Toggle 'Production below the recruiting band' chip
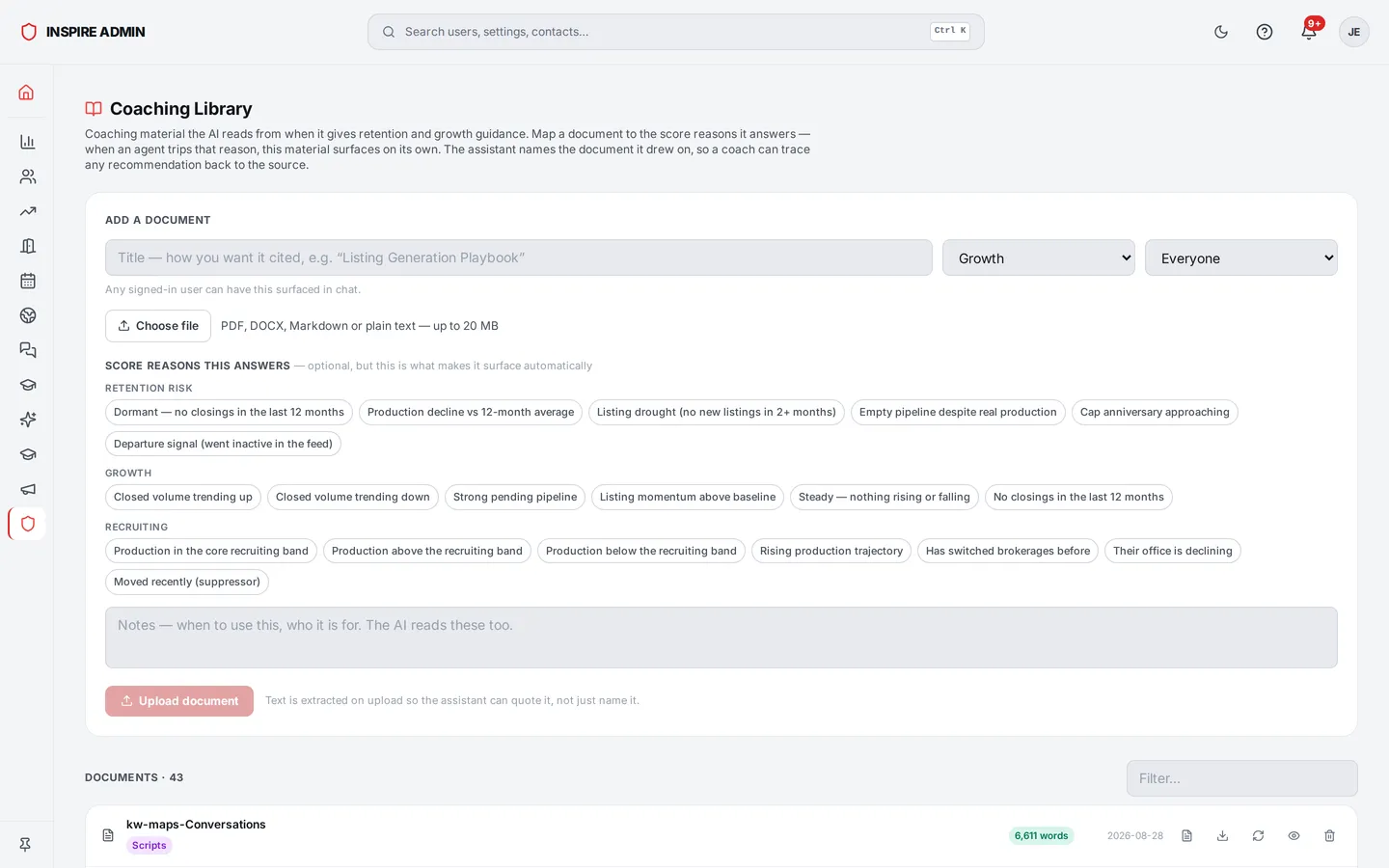 coord(641,551)
